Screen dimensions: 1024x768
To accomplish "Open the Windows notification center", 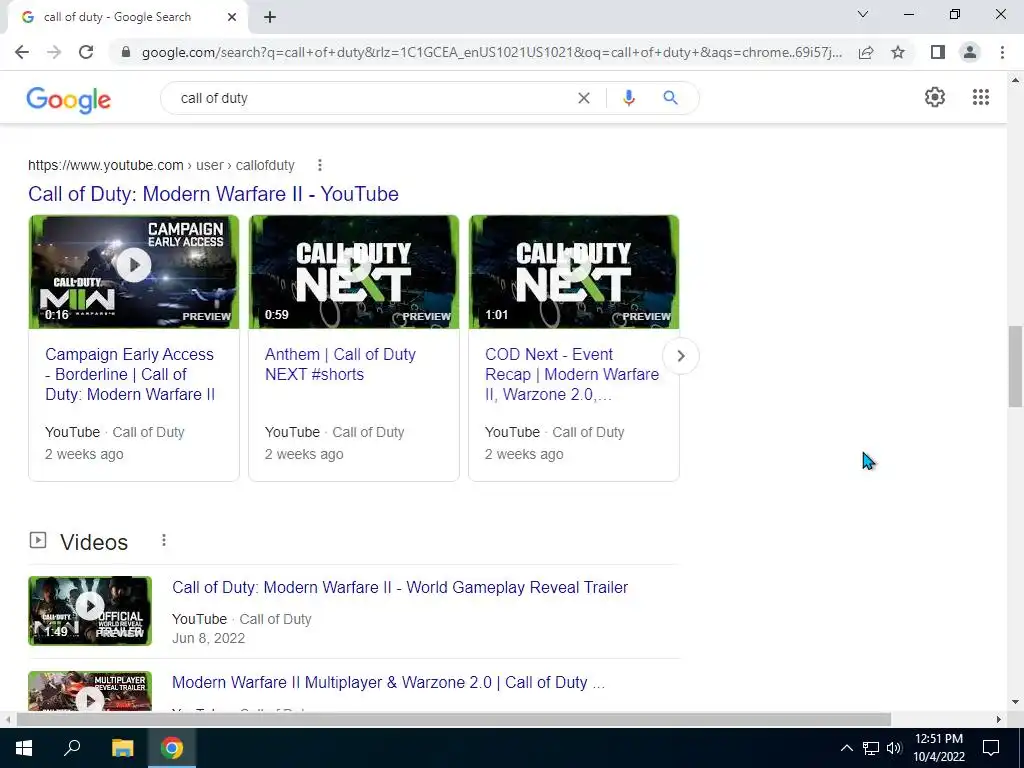I will click(x=991, y=748).
